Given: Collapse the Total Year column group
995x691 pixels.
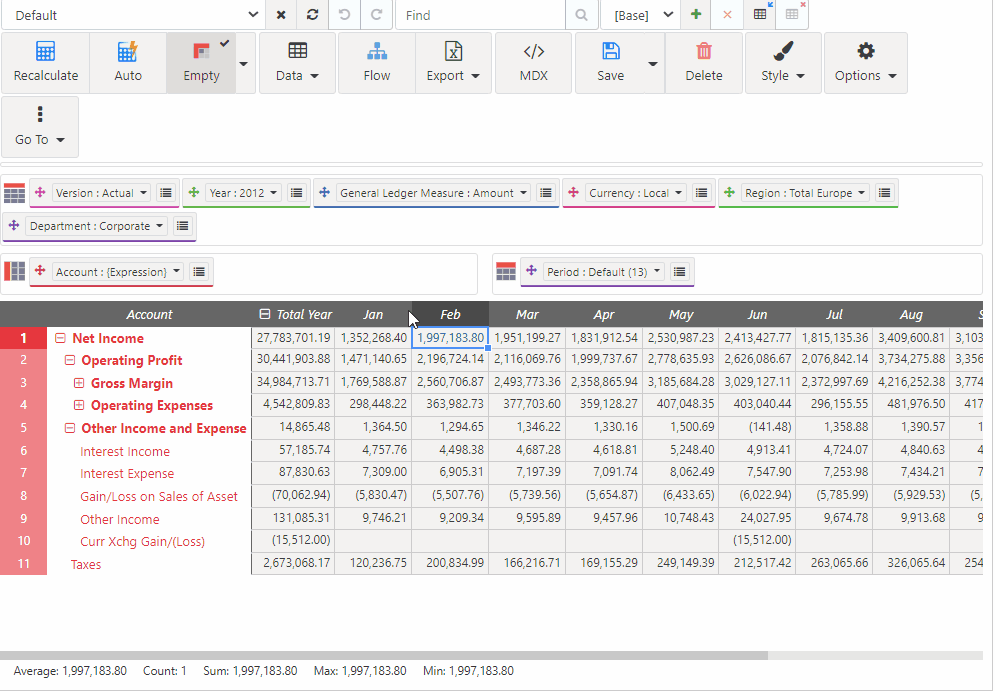Looking at the screenshot, I should 264,314.
